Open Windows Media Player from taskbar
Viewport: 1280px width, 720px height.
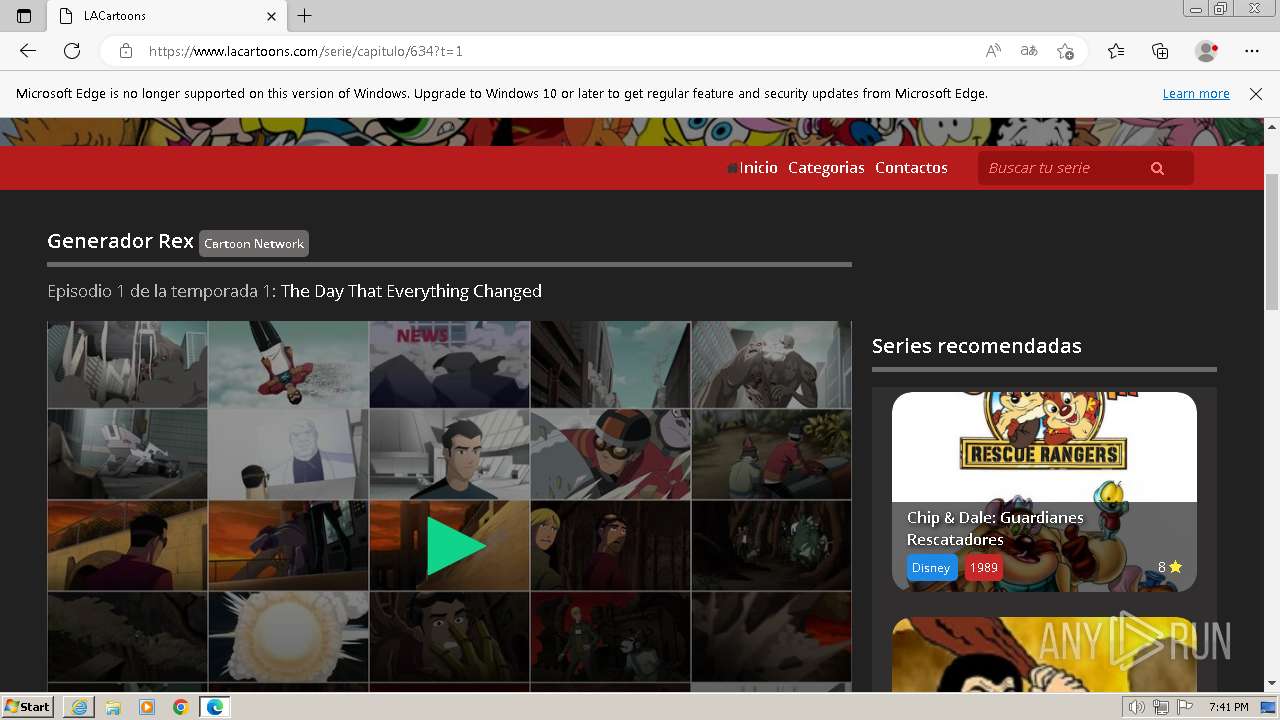[147, 707]
